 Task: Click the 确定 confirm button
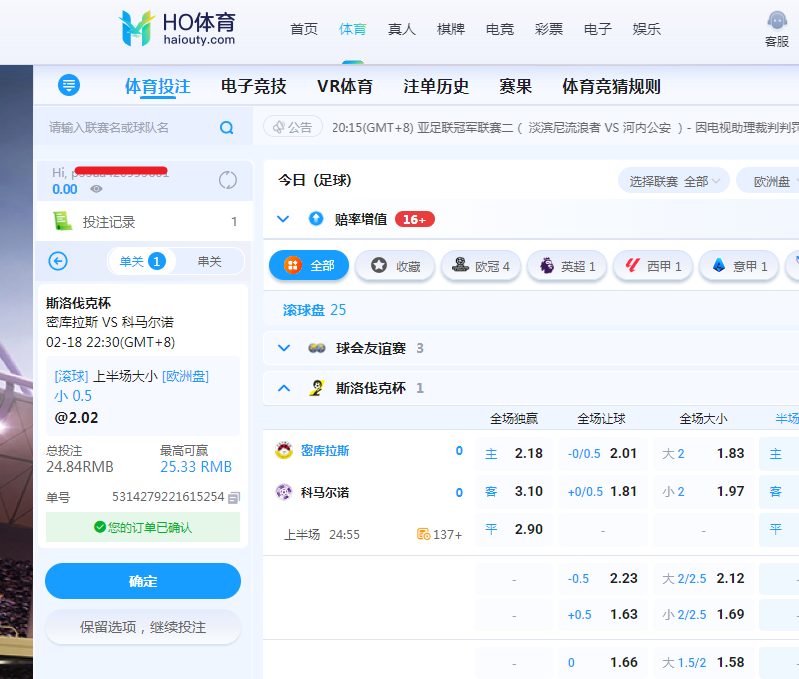(x=143, y=581)
